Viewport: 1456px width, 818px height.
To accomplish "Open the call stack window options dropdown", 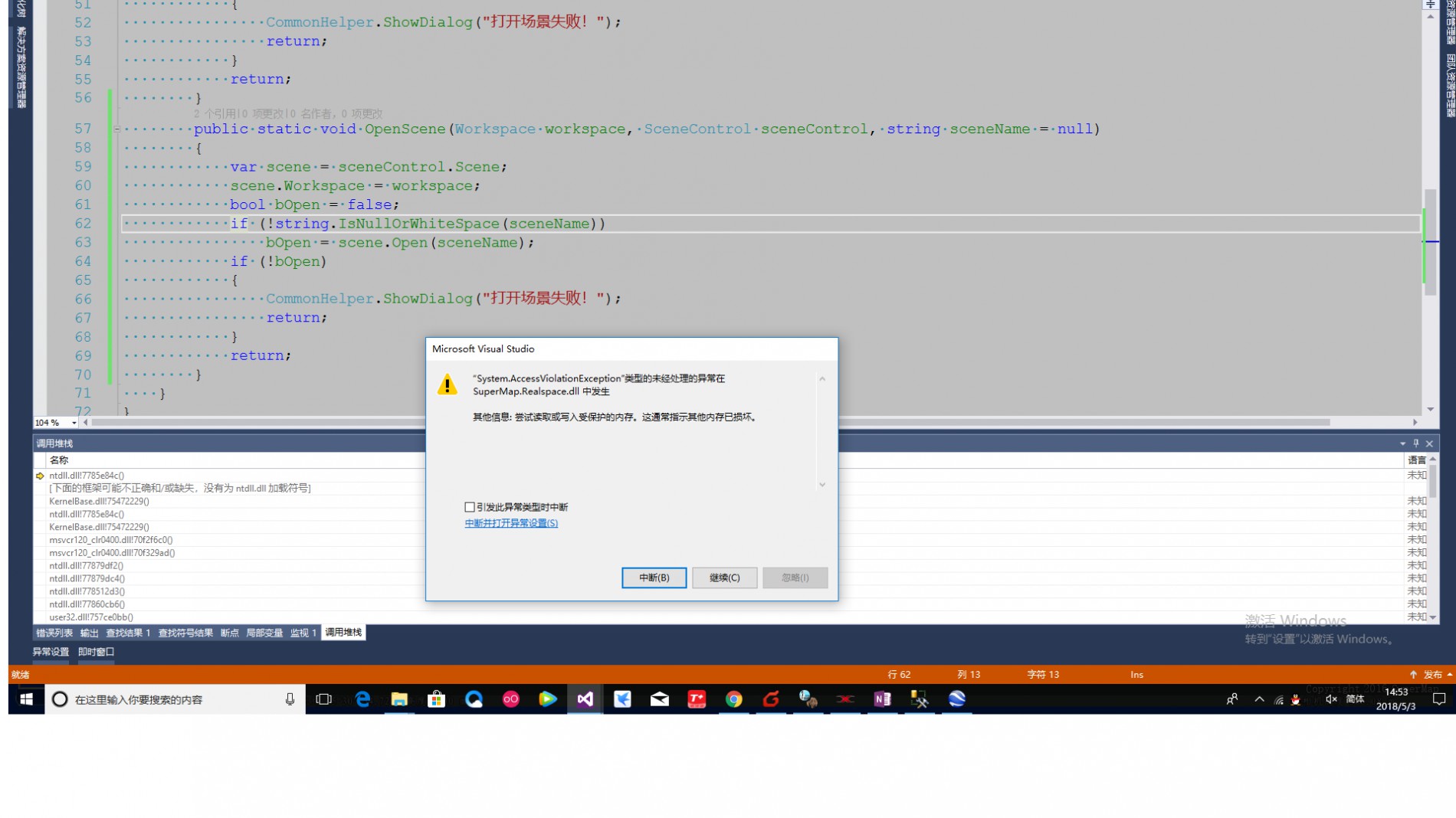I will [1402, 443].
